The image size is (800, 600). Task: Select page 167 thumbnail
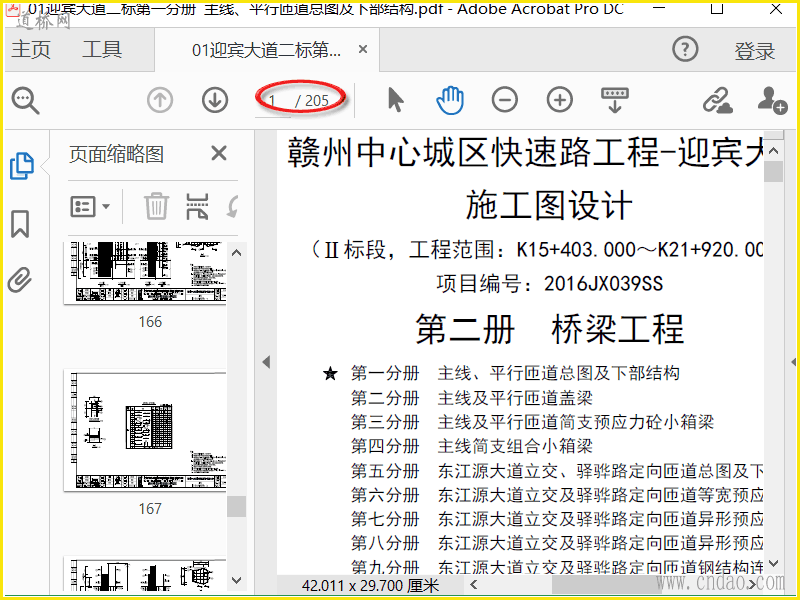[x=145, y=431]
